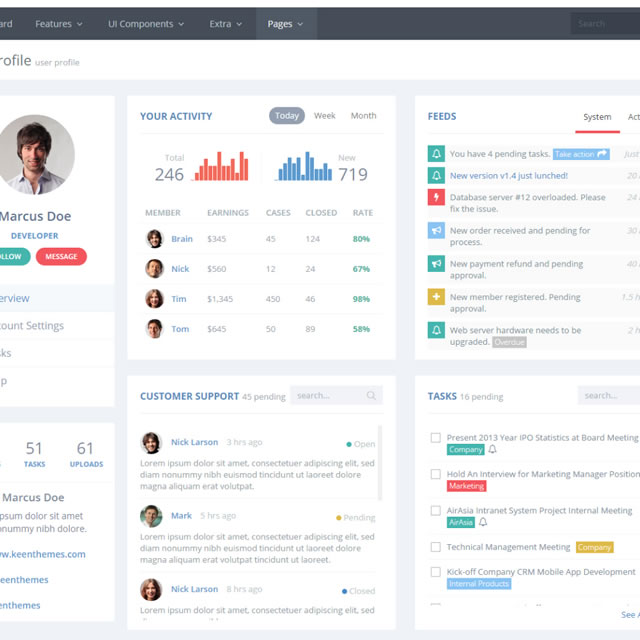Screen dimensions: 640x640
Task: Open Nick's avatar in activity table
Action: (x=154, y=269)
